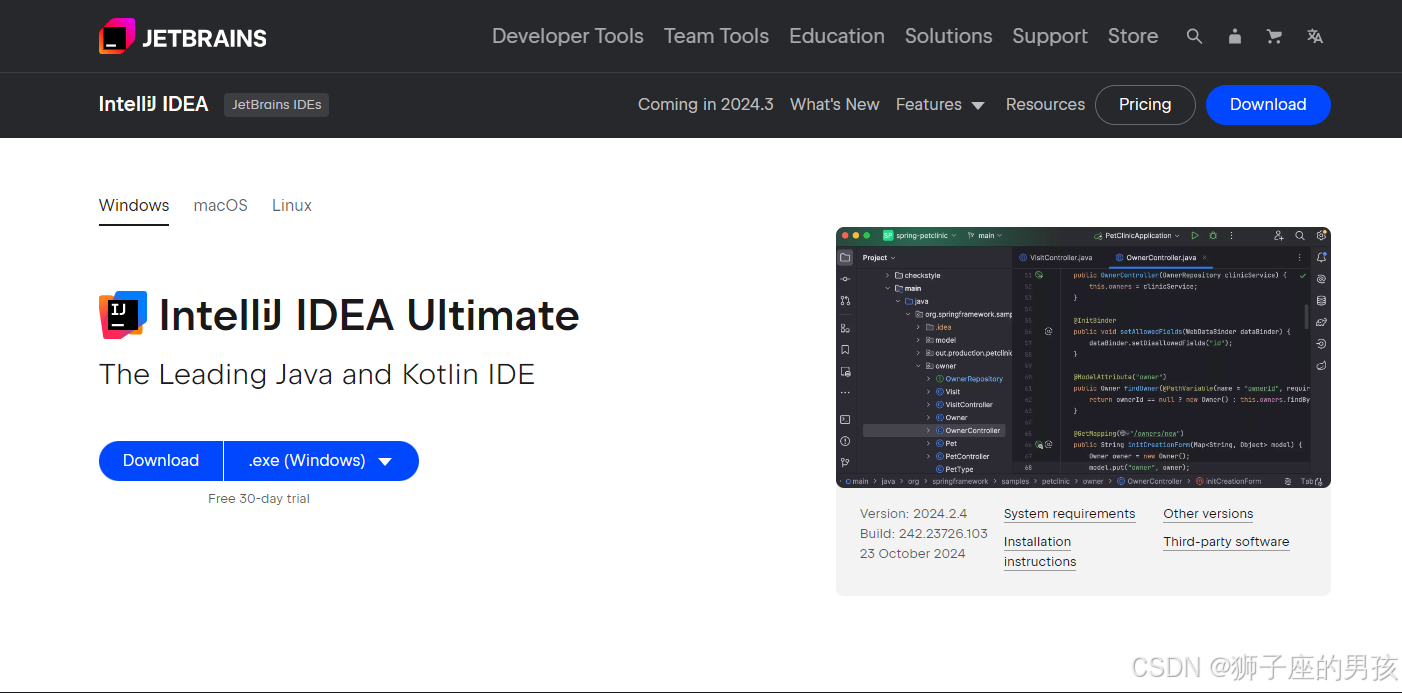
Task: Click the '23 October 2024' date text
Action: pos(913,554)
